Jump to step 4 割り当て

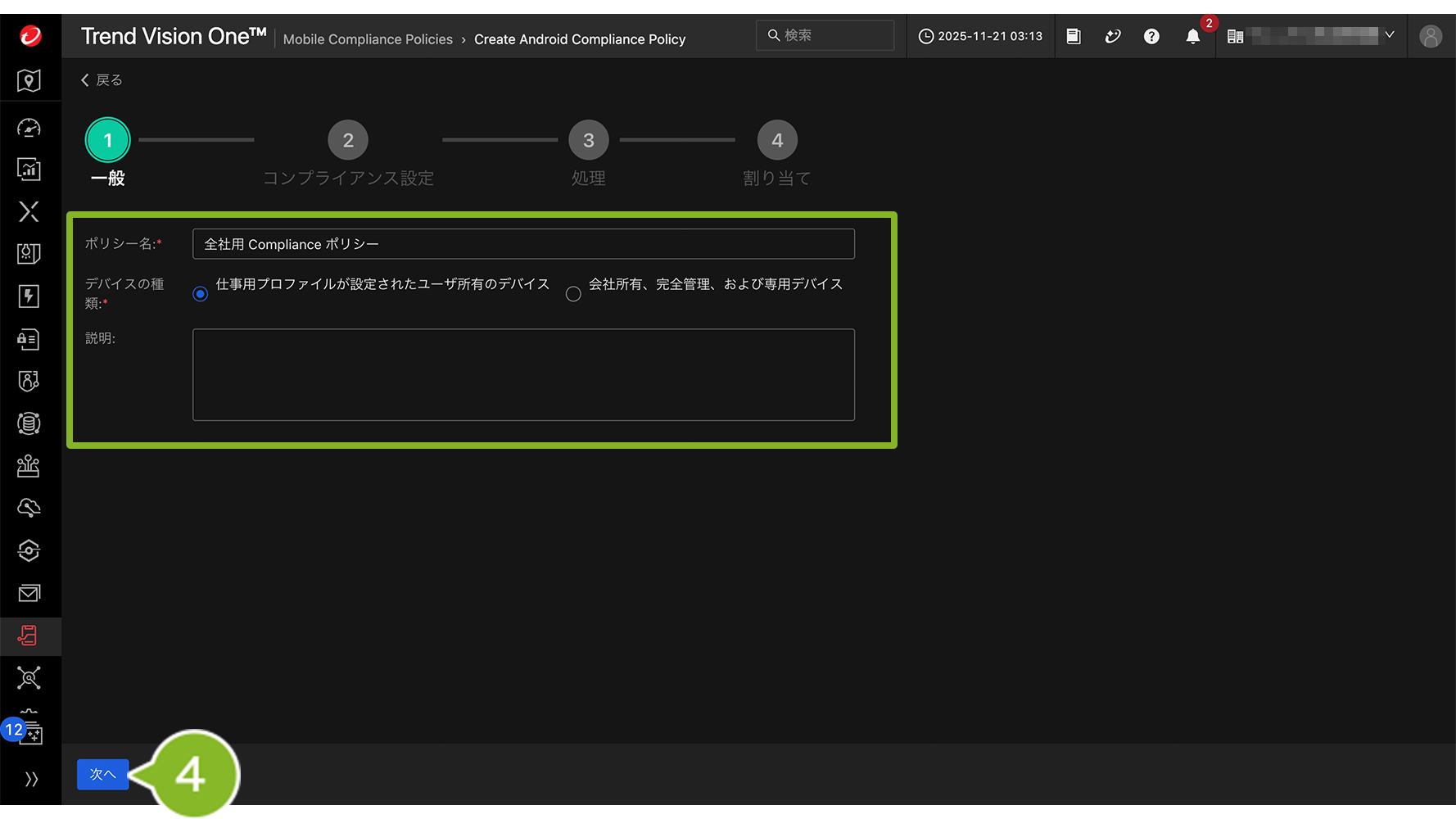[777, 141]
